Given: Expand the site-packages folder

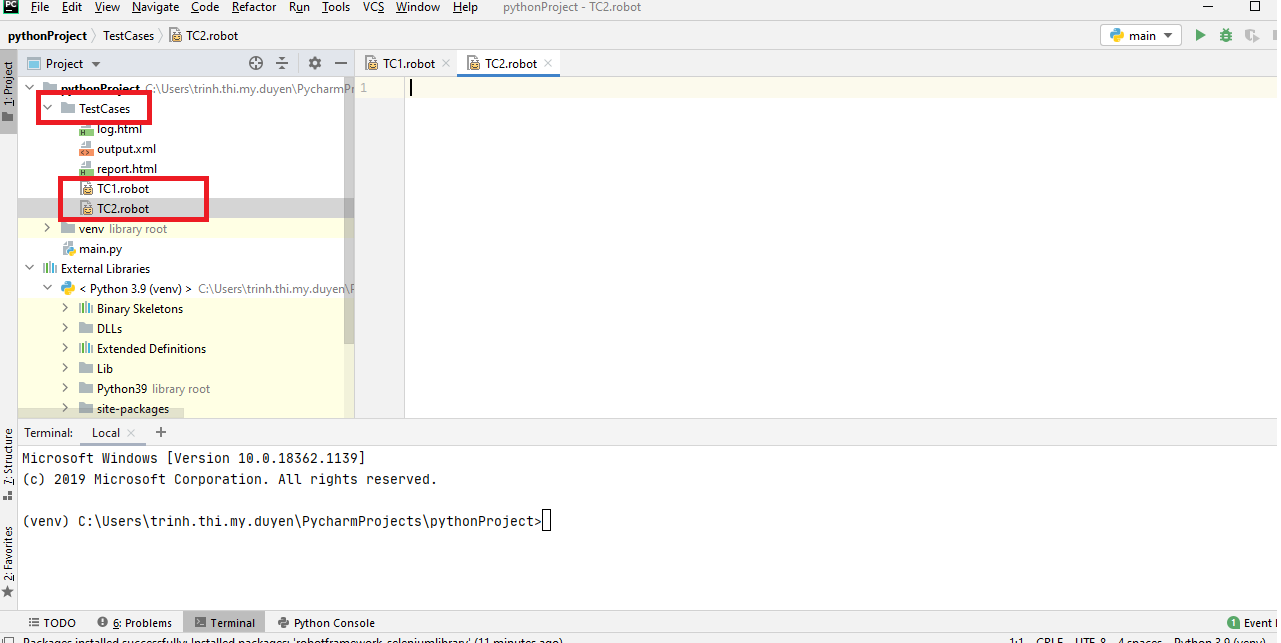Looking at the screenshot, I should (x=65, y=408).
